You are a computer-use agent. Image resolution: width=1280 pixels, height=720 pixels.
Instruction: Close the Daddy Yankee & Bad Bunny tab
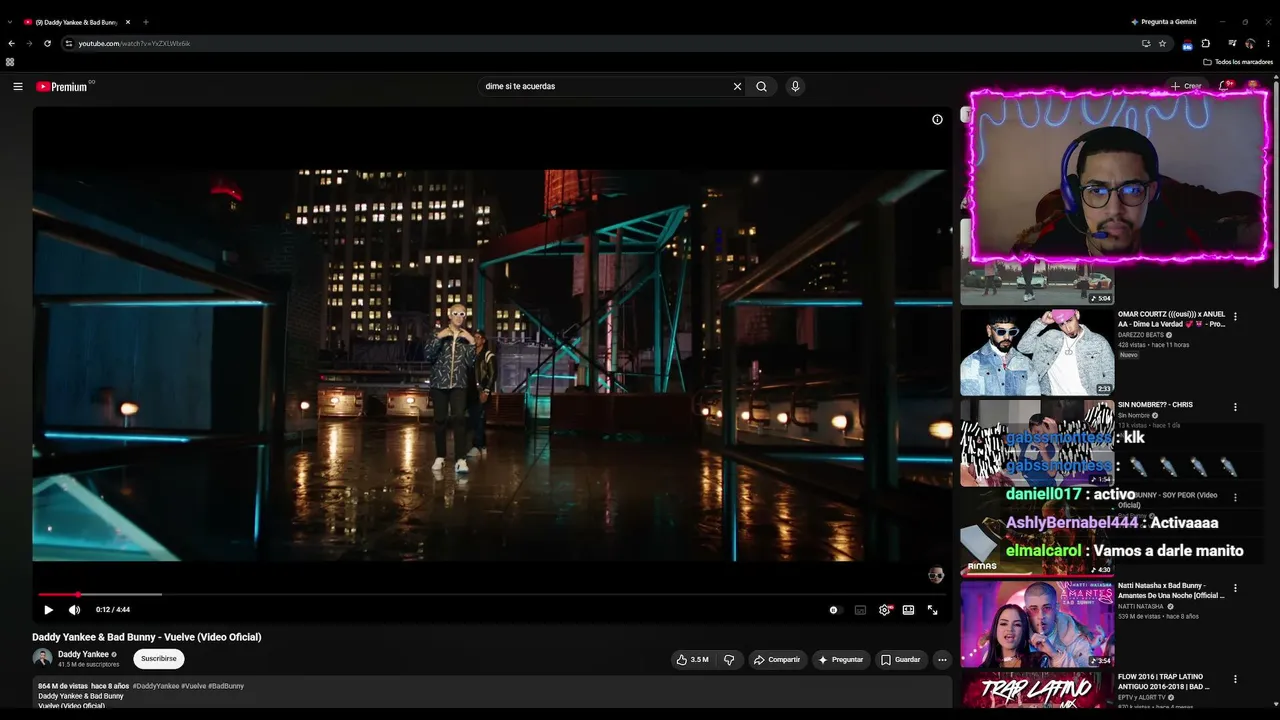point(128,22)
